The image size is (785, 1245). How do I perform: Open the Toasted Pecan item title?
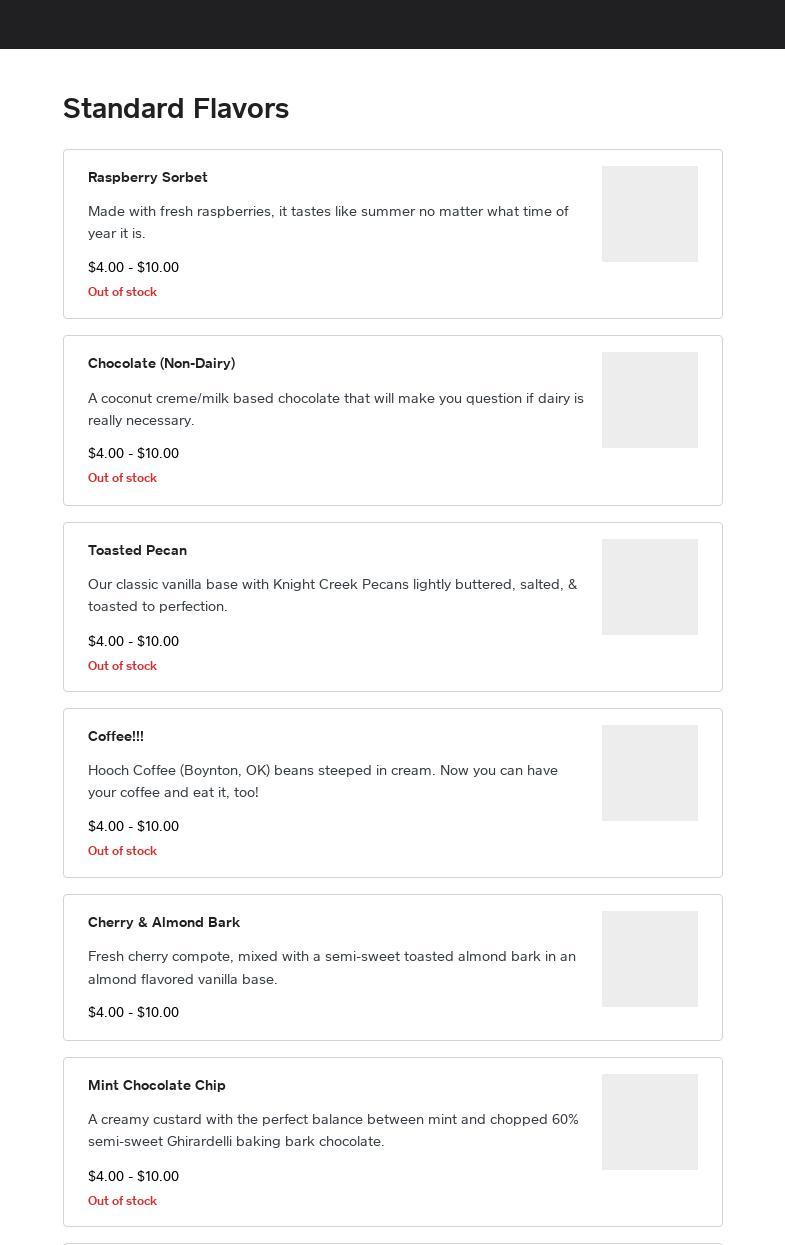pos(137,550)
